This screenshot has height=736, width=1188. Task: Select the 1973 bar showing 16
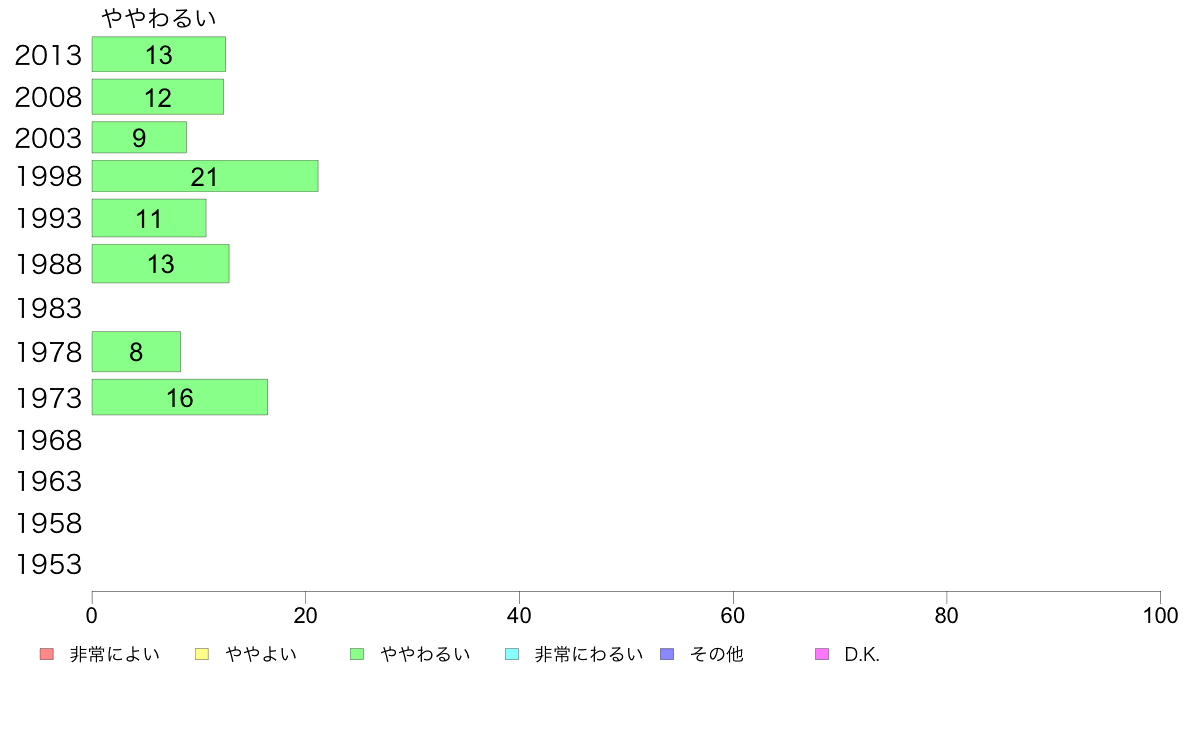(180, 397)
